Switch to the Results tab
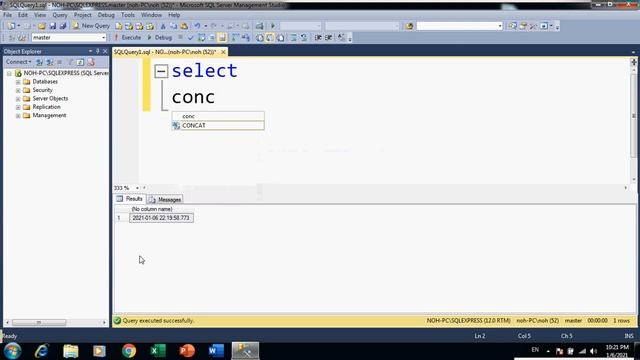640x360 pixels. point(130,199)
